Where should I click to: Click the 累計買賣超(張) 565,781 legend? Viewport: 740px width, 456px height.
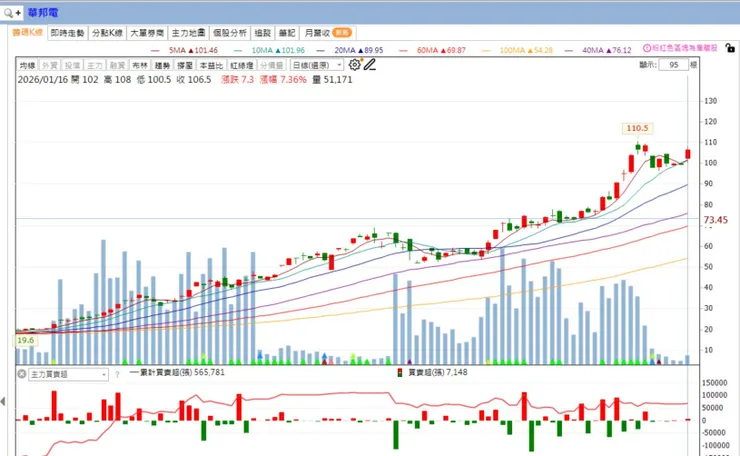click(177, 372)
